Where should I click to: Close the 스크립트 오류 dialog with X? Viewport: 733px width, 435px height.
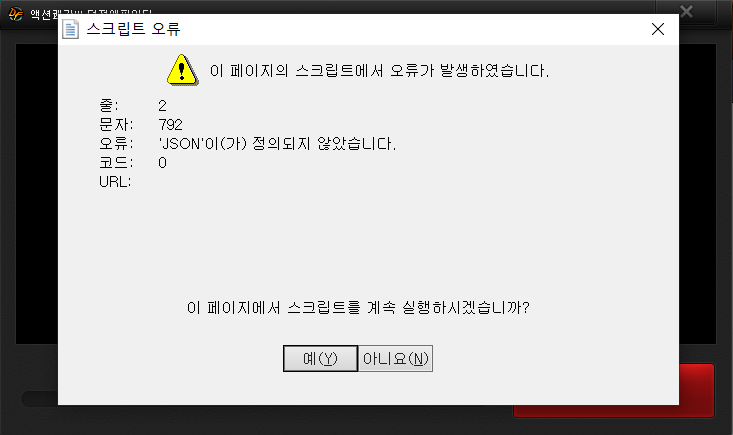click(658, 29)
